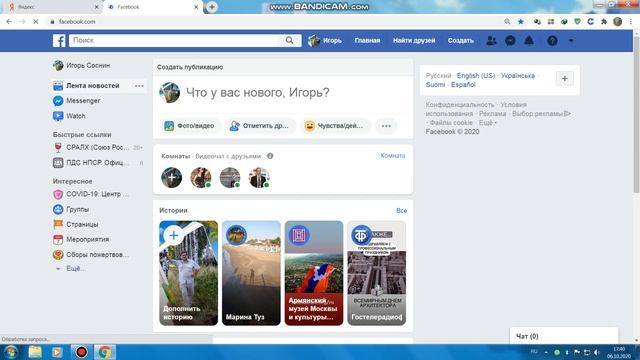Open Лента новостей options ellipsis
Image resolution: width=640 pixels, height=360 pixels.
[x=139, y=86]
